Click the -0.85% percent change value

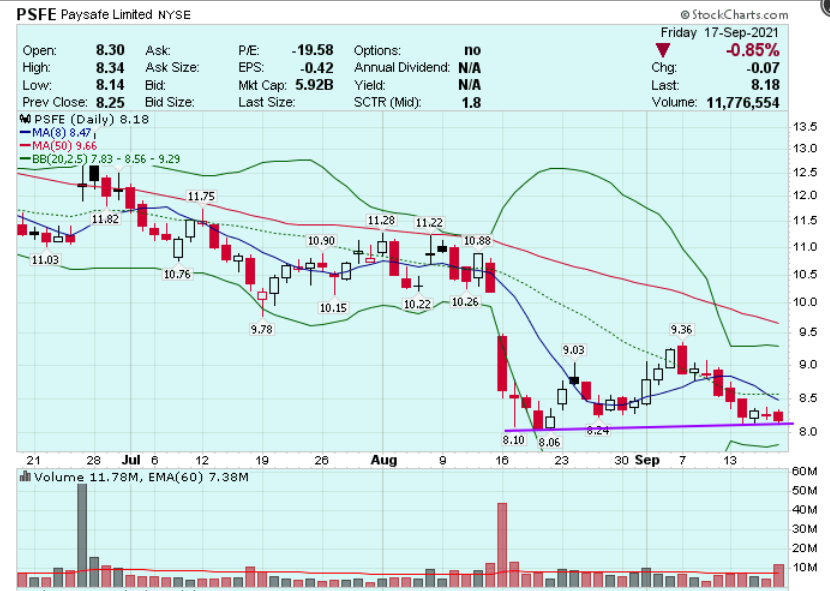(x=752, y=51)
